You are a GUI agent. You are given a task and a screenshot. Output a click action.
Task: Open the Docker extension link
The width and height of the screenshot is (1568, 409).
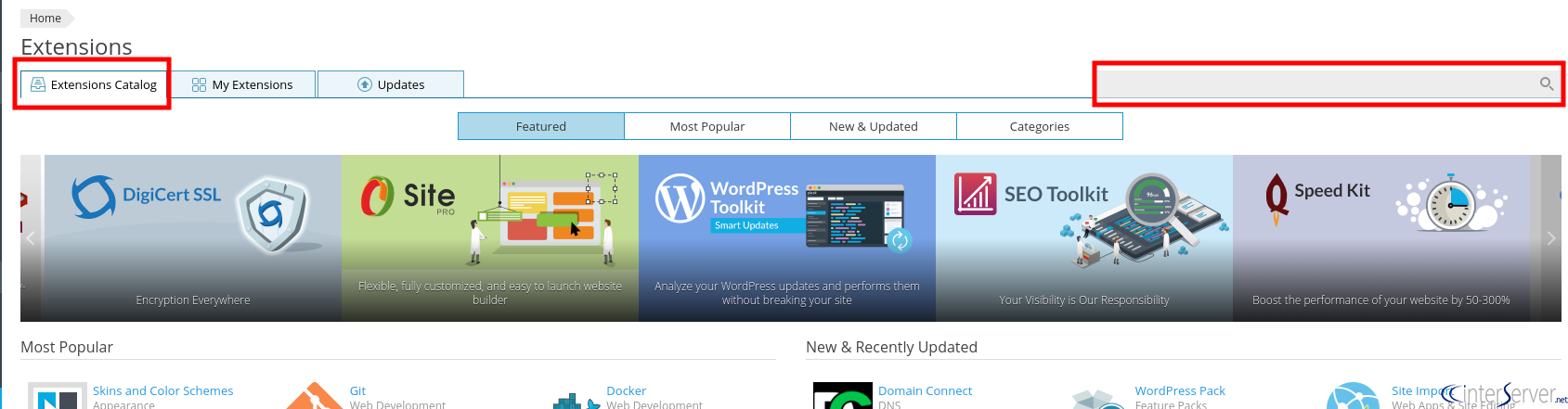(626, 391)
